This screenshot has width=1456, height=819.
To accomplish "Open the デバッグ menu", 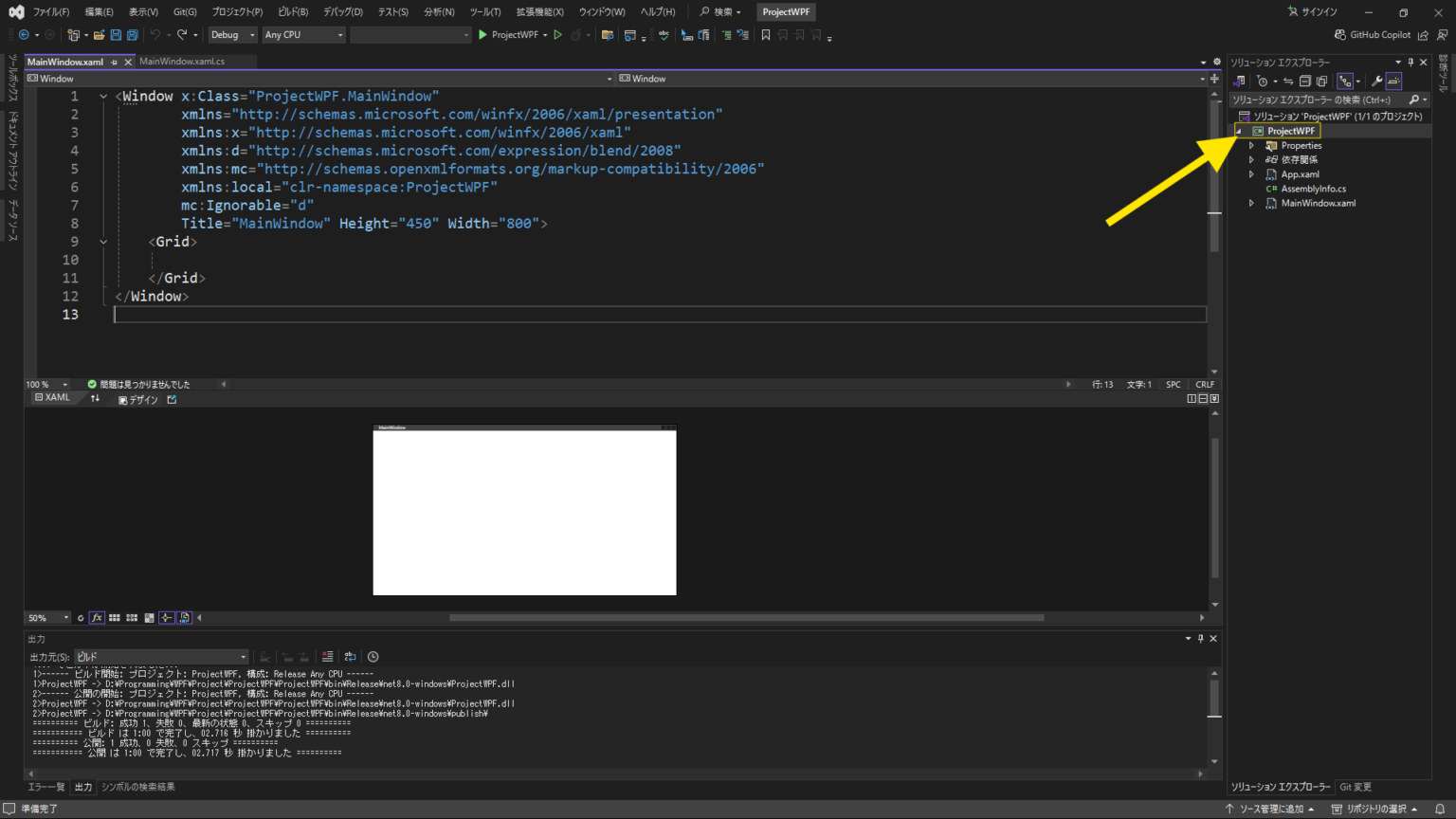I will 342,11.
